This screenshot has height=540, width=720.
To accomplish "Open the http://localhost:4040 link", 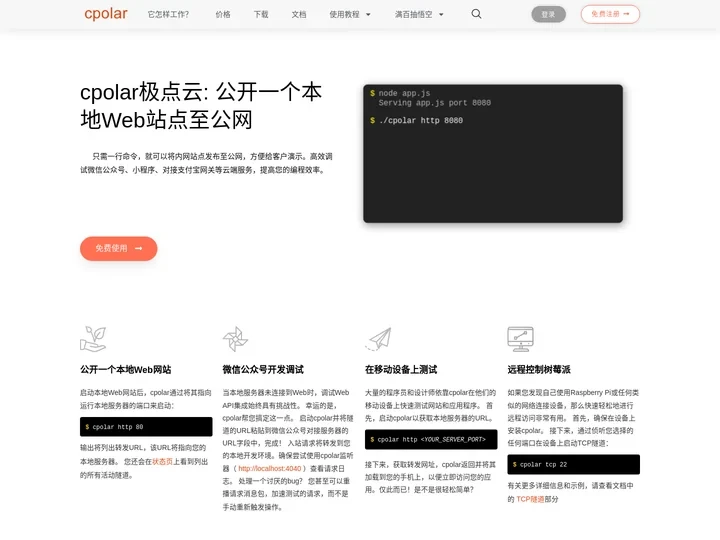I will 270,468.
